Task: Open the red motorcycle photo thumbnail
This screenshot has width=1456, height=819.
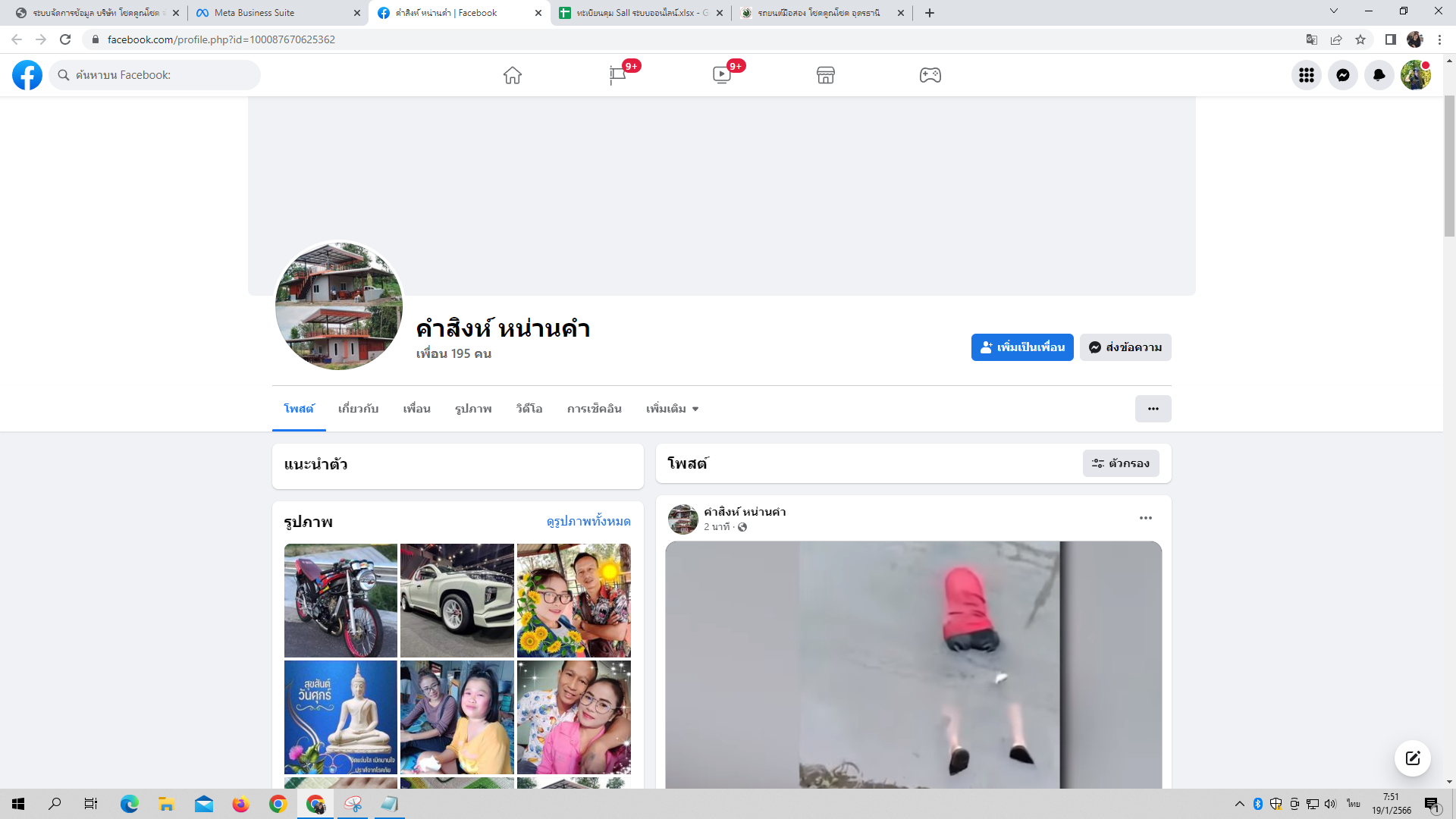Action: pyautogui.click(x=340, y=600)
